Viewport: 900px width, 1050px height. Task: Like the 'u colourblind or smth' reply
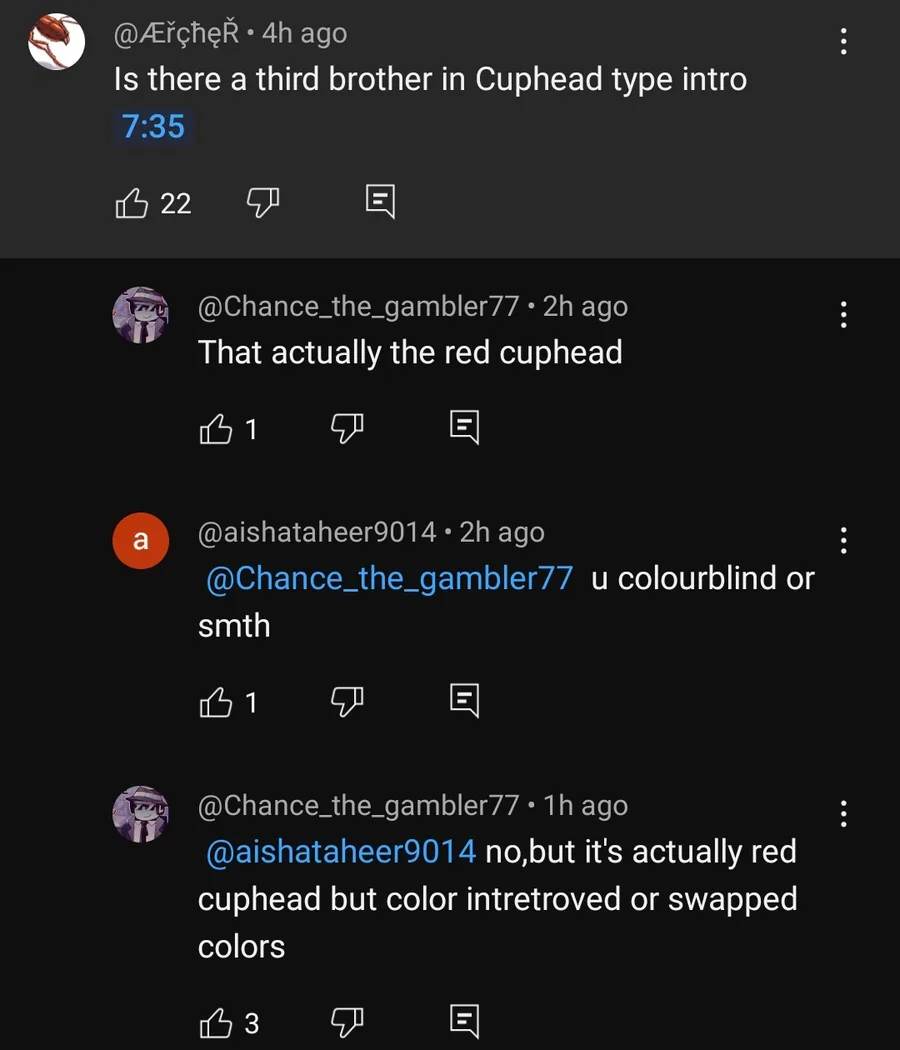216,702
